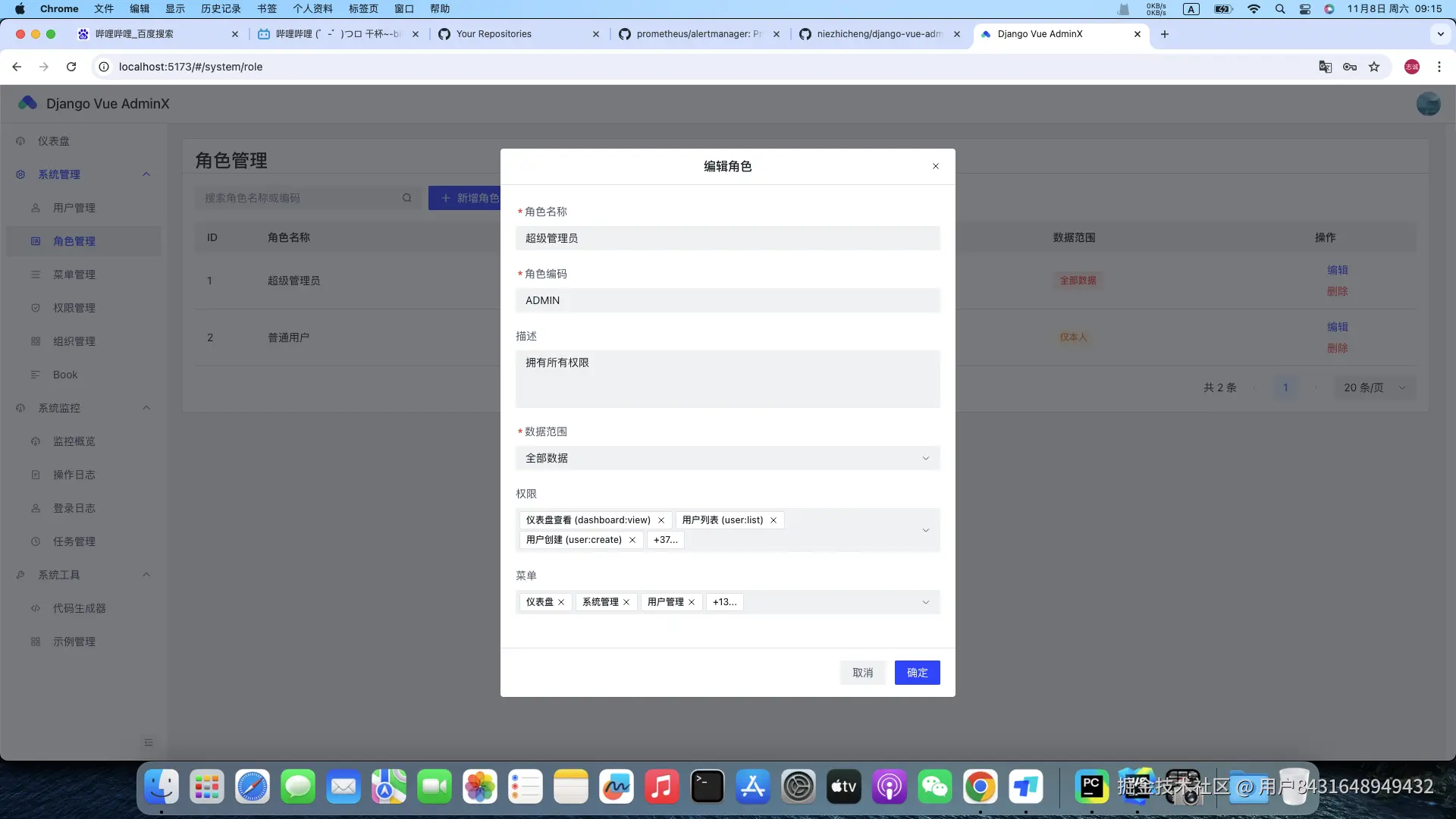Image resolution: width=1456 pixels, height=819 pixels.
Task: Click 取消 to dismiss the edit dialog
Action: tap(863, 673)
